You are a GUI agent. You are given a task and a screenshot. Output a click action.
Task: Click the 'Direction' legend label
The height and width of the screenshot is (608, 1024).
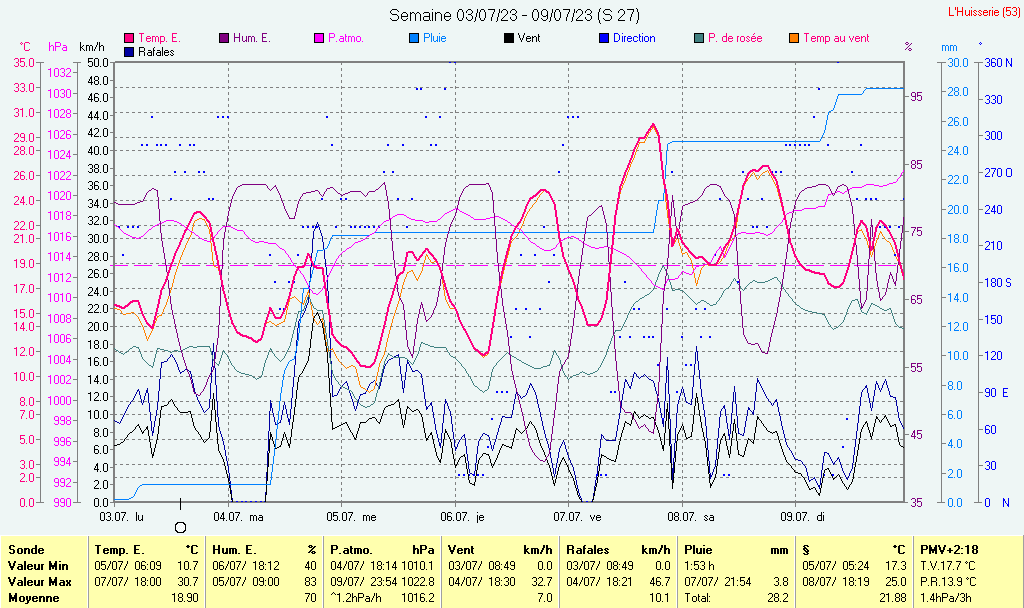[x=634, y=39]
